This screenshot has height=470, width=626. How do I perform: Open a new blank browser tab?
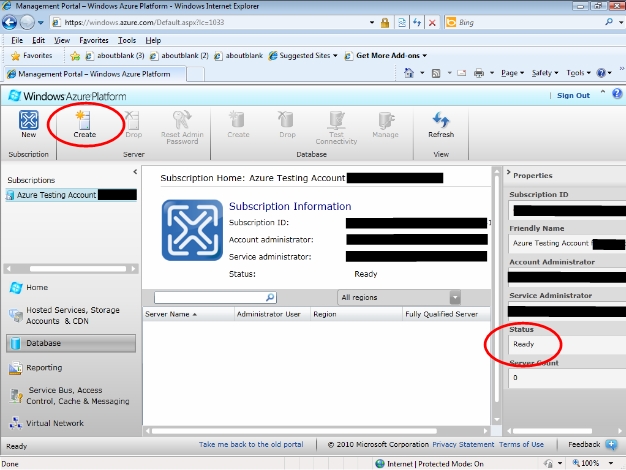tap(196, 74)
